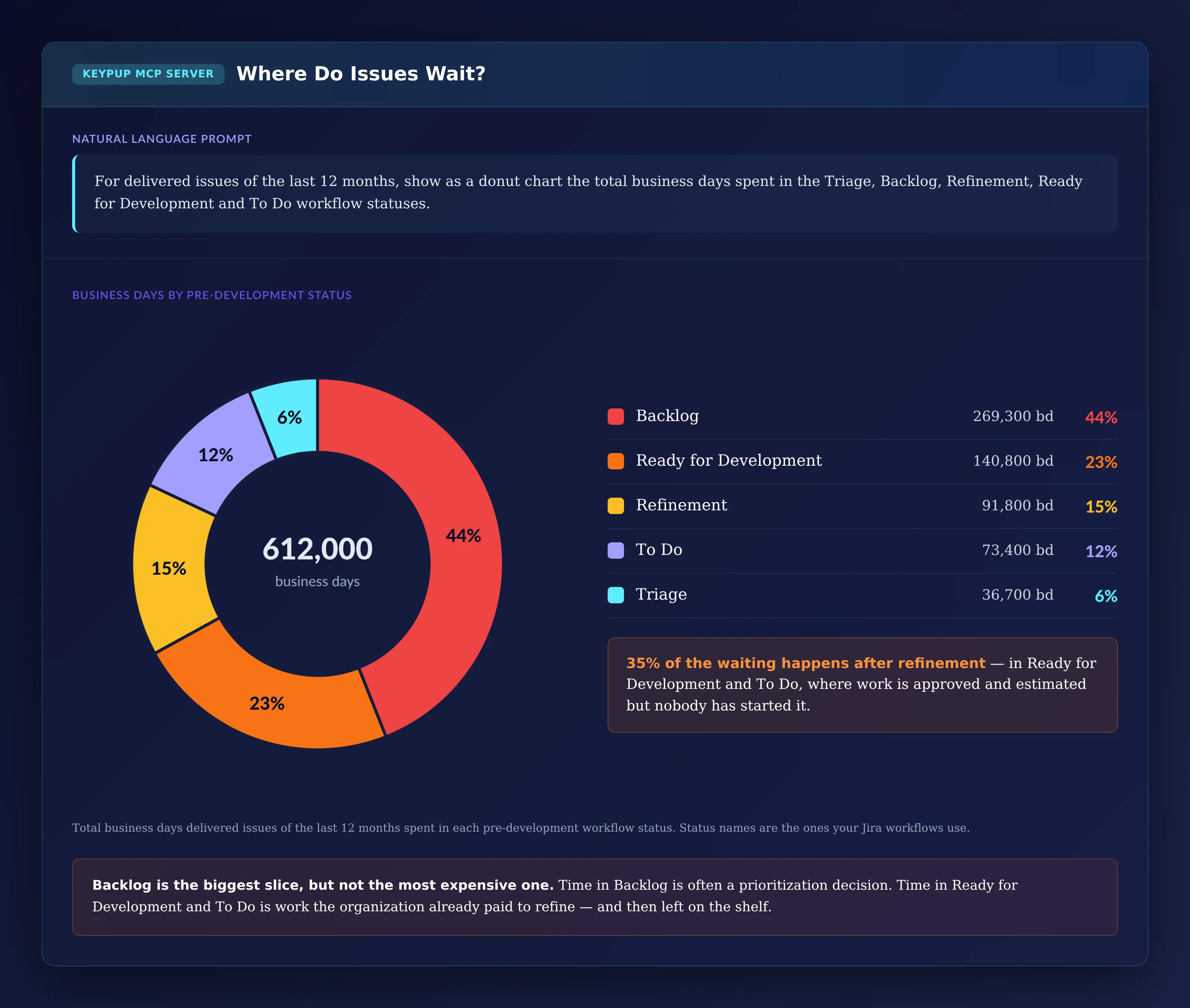Click the 612,000 total in donut center

click(x=318, y=549)
